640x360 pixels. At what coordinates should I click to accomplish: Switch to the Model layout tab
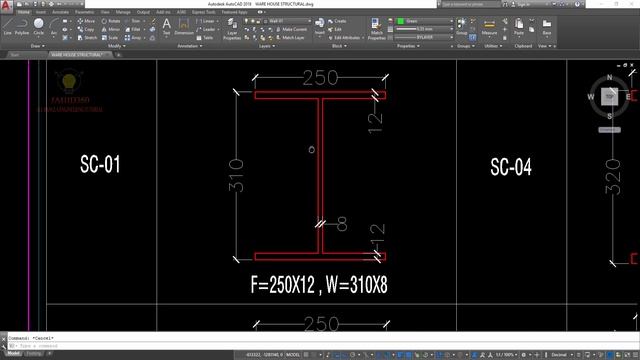[13, 353]
